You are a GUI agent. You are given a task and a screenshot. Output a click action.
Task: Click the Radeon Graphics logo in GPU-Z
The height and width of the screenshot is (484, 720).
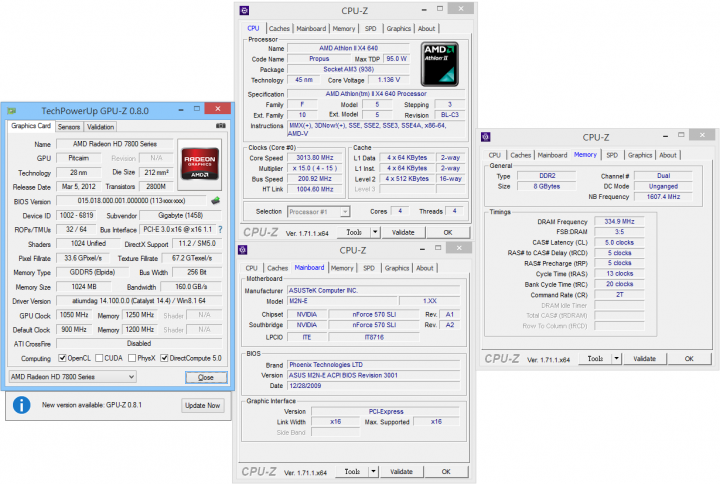click(200, 163)
